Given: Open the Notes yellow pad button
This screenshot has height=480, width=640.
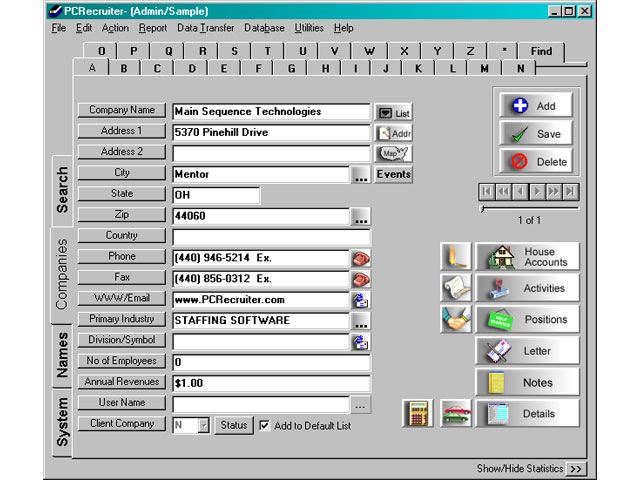Looking at the screenshot, I should point(528,382).
